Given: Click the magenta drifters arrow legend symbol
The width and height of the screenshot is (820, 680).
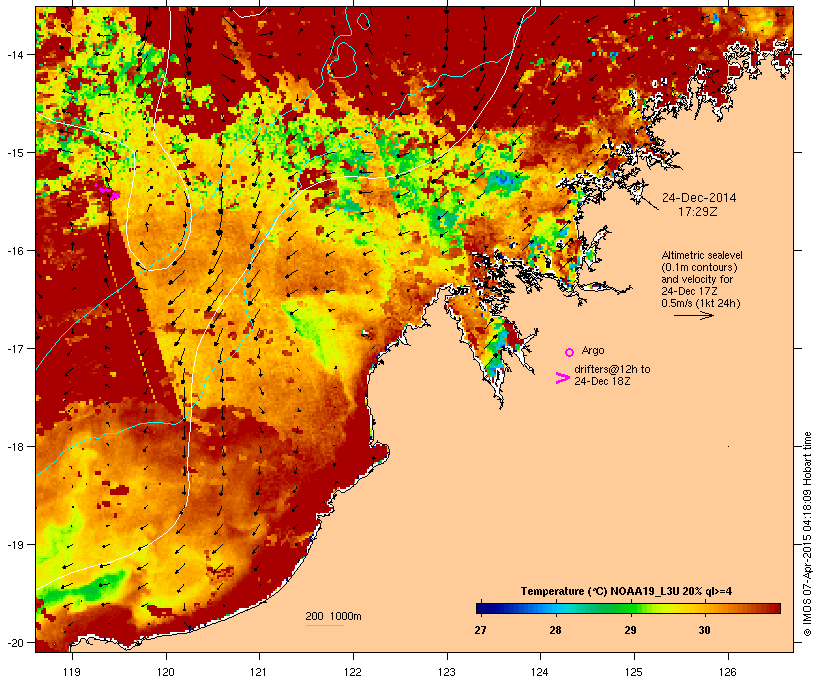Looking at the screenshot, I should (x=562, y=378).
